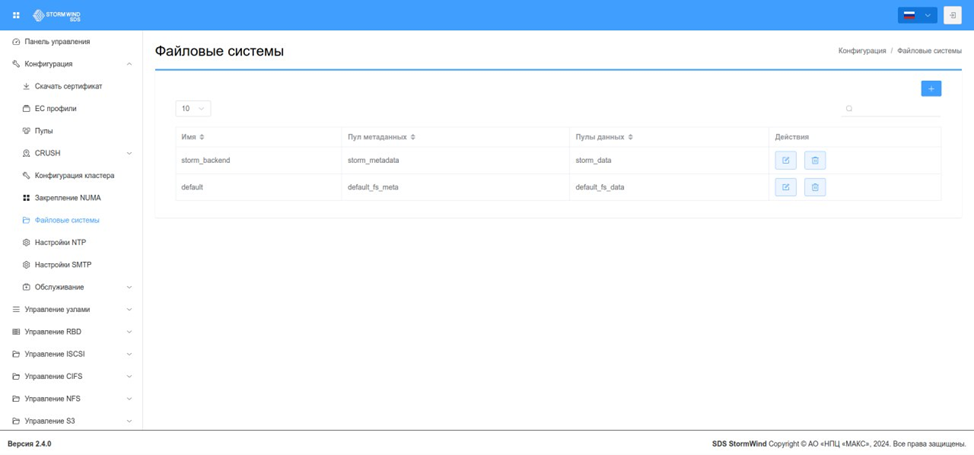Expand Управление RBD section
The image size is (974, 455).
tap(71, 331)
